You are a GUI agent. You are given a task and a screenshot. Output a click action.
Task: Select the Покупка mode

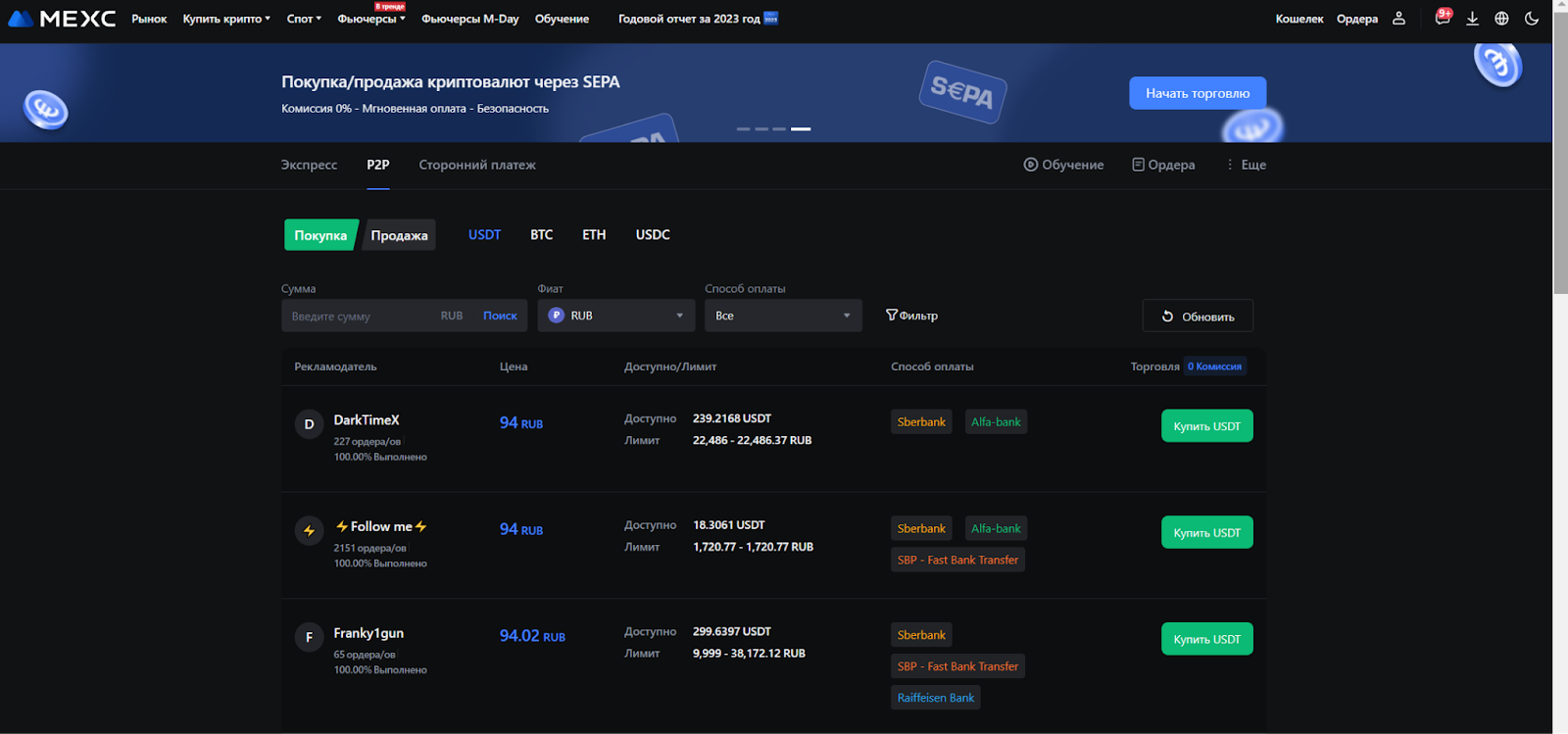click(x=320, y=235)
